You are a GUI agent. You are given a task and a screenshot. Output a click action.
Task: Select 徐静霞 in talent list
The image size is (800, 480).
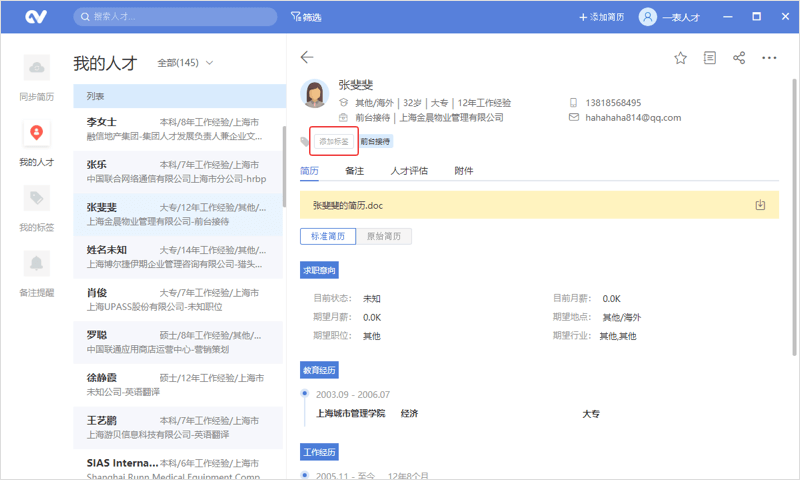pos(178,385)
